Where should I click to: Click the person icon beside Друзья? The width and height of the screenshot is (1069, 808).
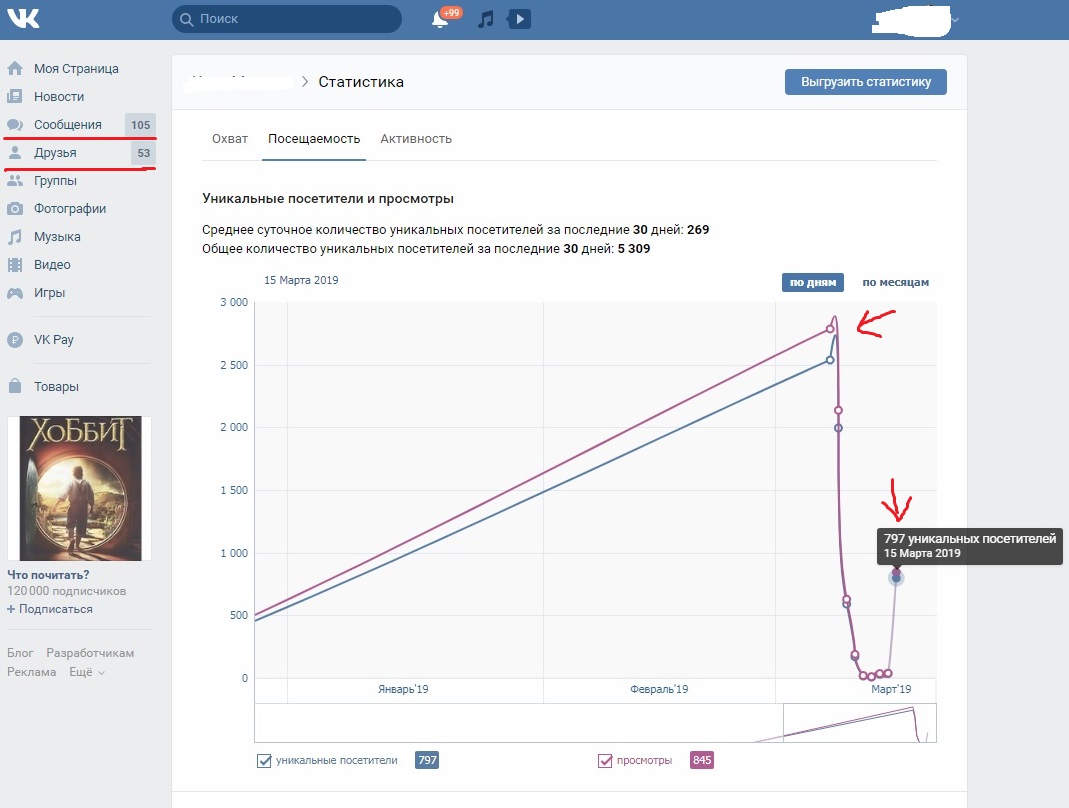point(15,153)
